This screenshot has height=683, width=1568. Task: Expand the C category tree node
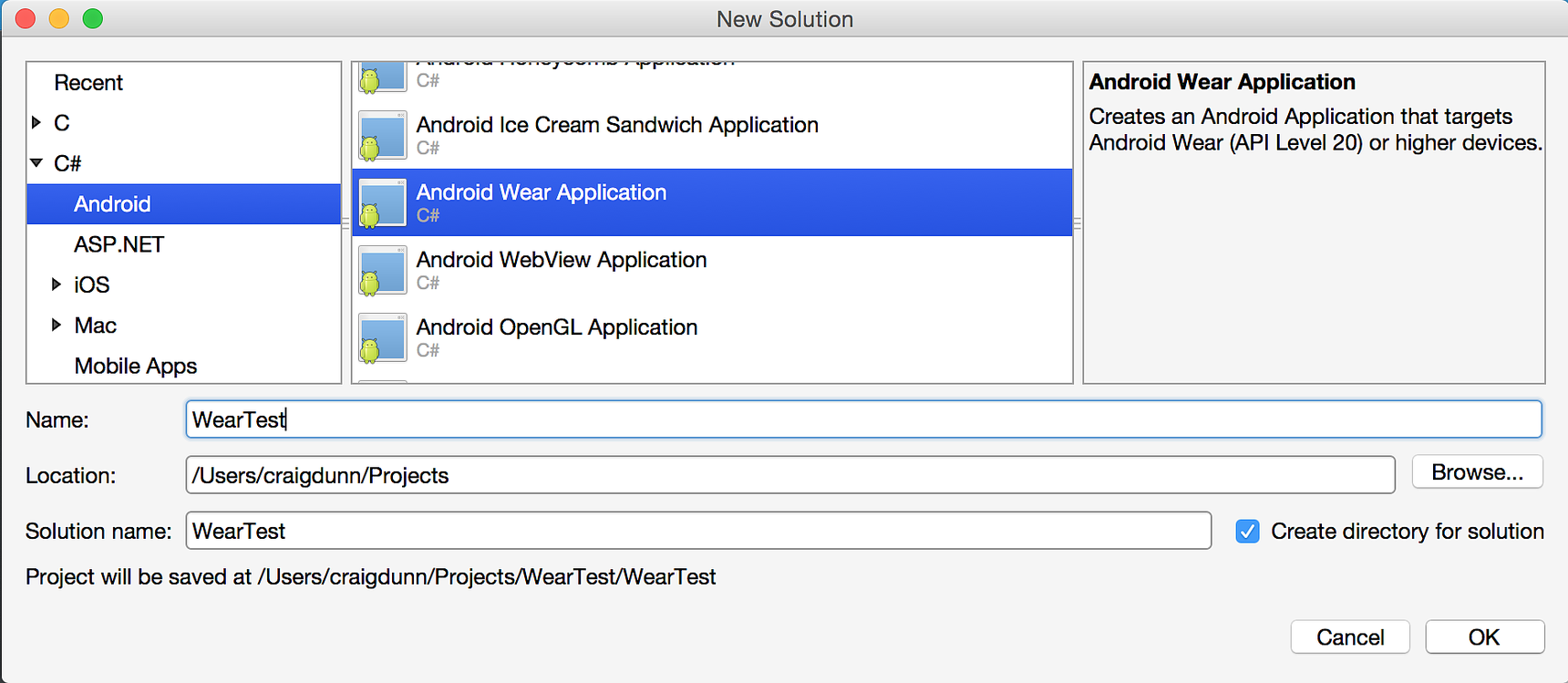pos(36,122)
